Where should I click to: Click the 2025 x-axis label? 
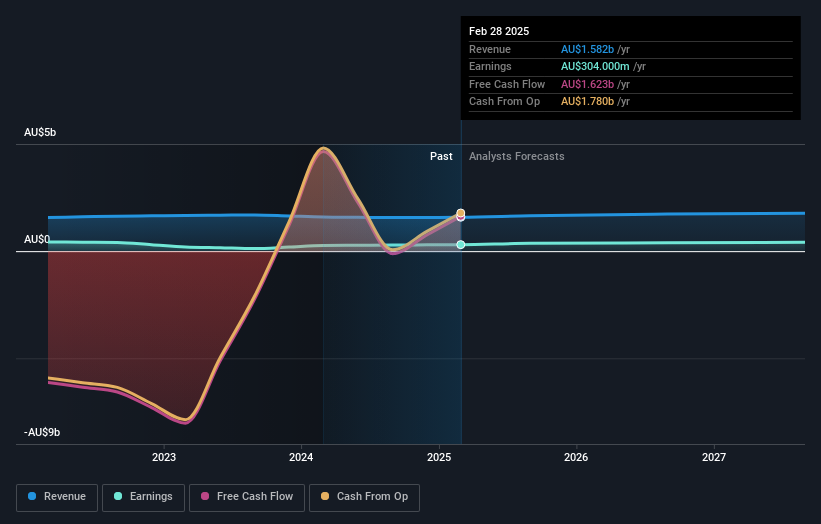[x=439, y=457]
